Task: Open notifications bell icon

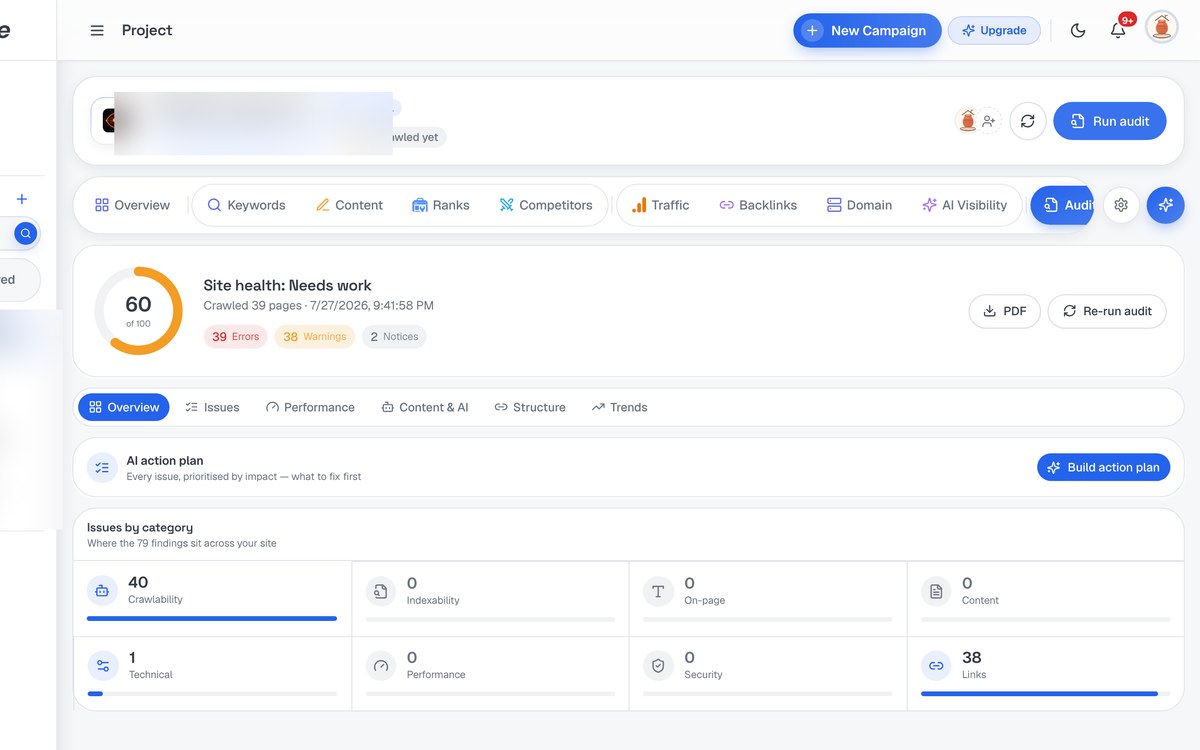Action: click(1118, 30)
